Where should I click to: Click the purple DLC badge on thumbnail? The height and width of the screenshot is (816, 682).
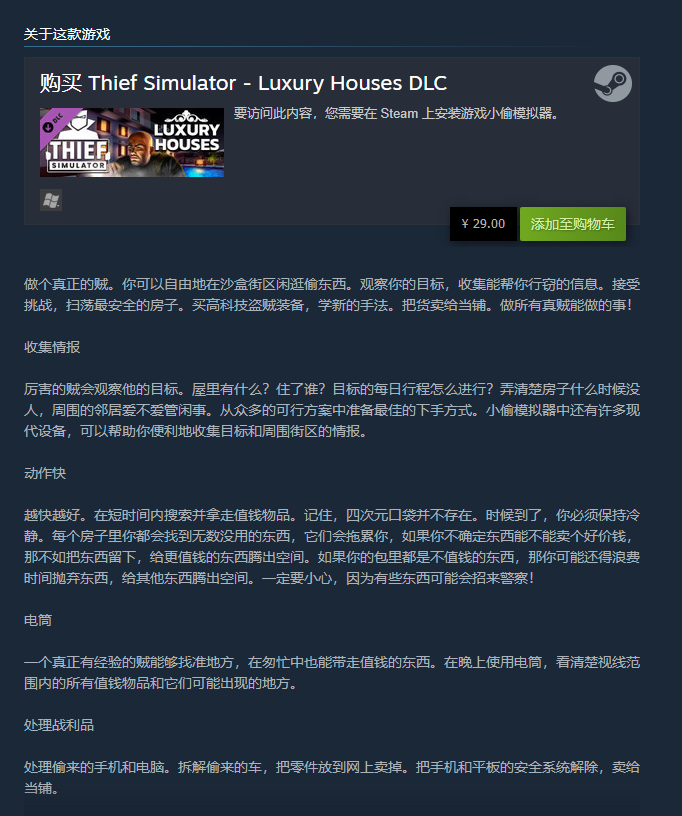point(54,123)
